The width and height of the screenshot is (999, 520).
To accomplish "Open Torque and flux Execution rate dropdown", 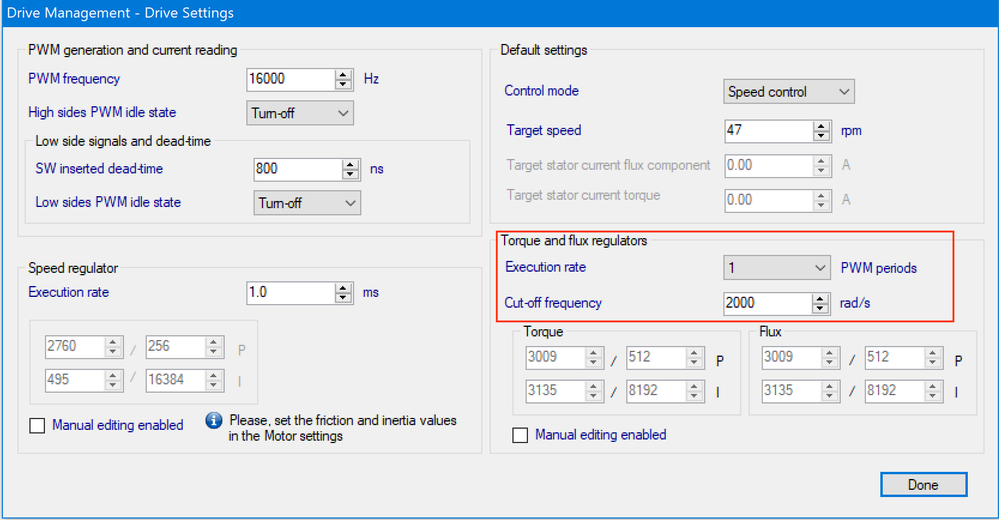I will [777, 268].
